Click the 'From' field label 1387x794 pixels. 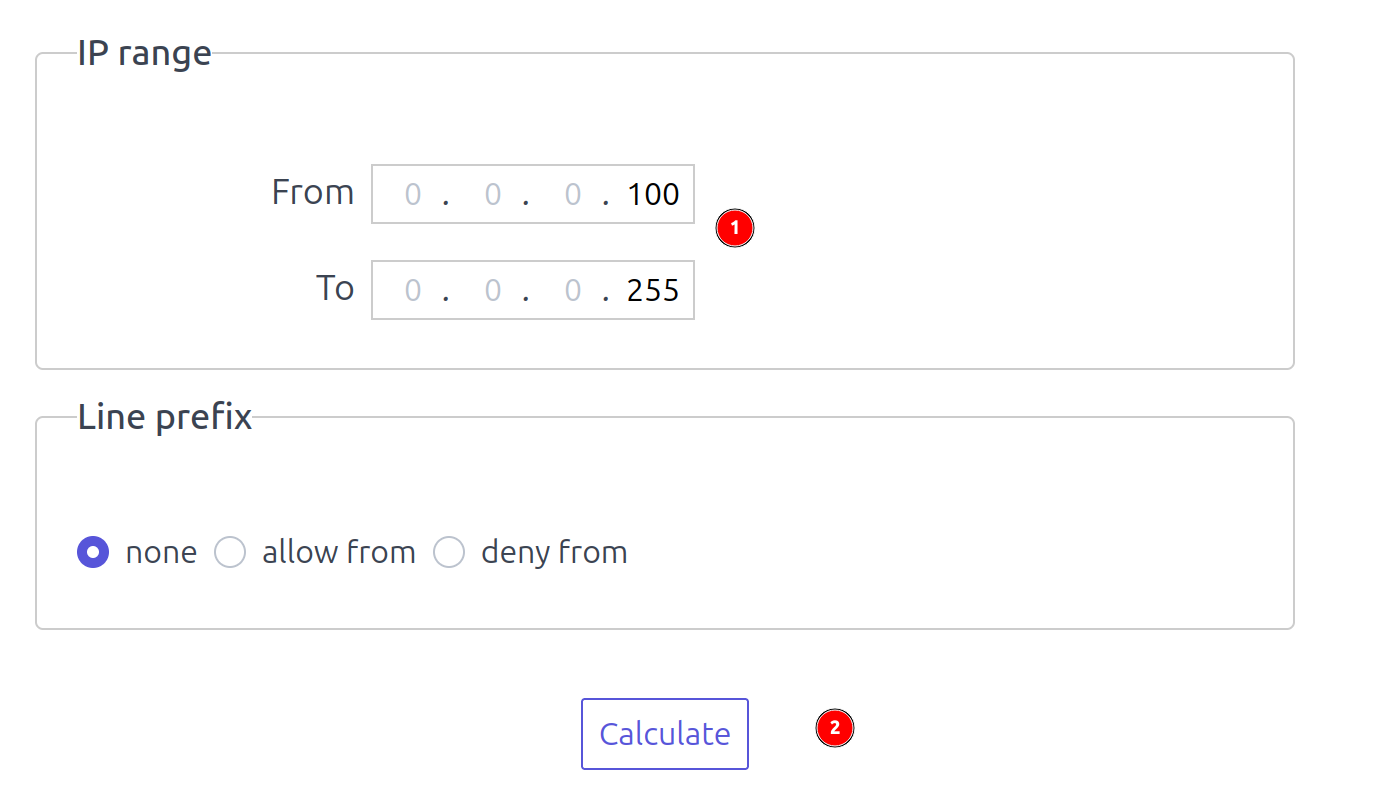coord(312,192)
